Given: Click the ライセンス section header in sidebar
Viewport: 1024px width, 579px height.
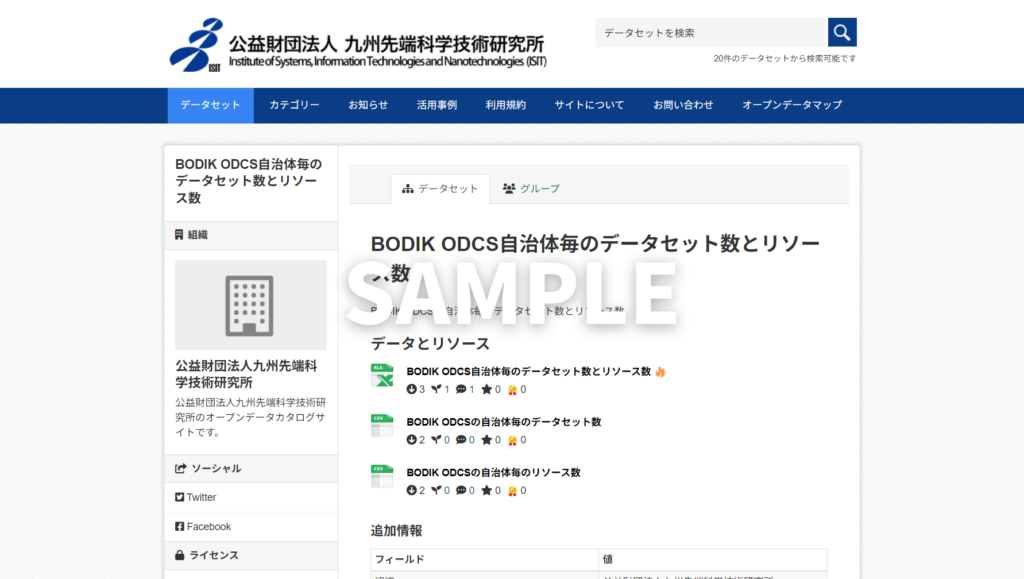Looking at the screenshot, I should pos(251,556).
